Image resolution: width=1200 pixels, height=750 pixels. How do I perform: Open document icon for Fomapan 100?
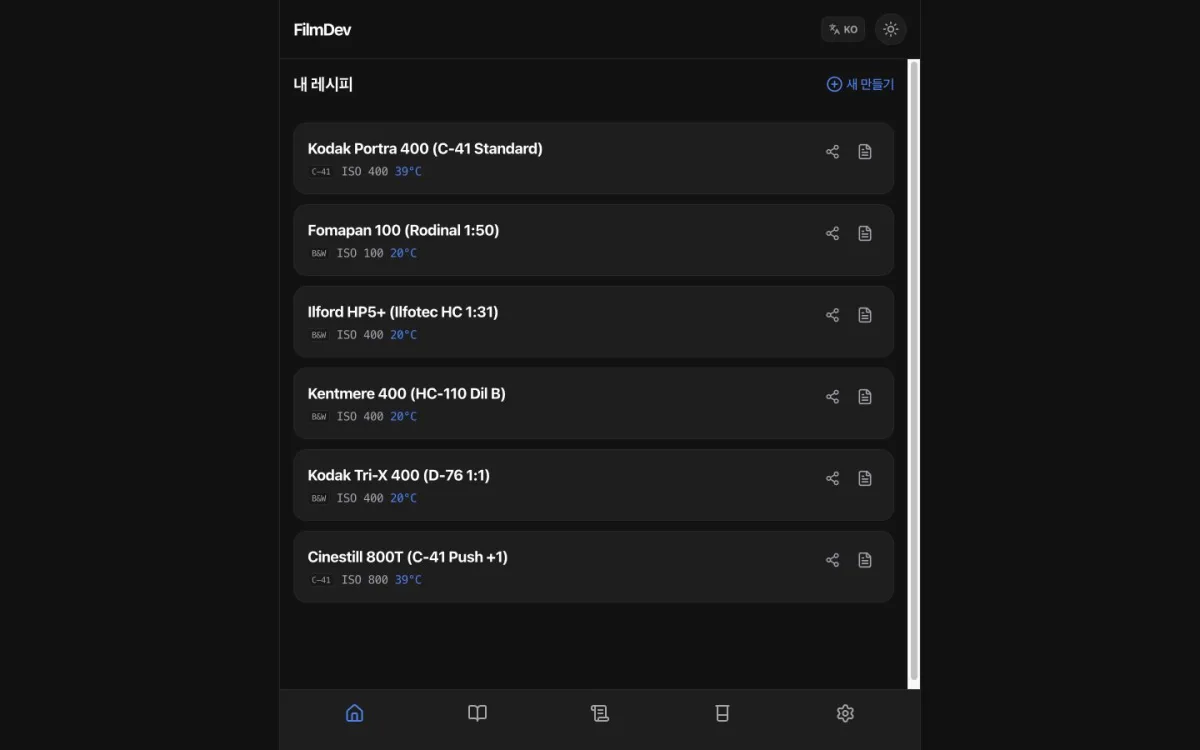point(865,233)
